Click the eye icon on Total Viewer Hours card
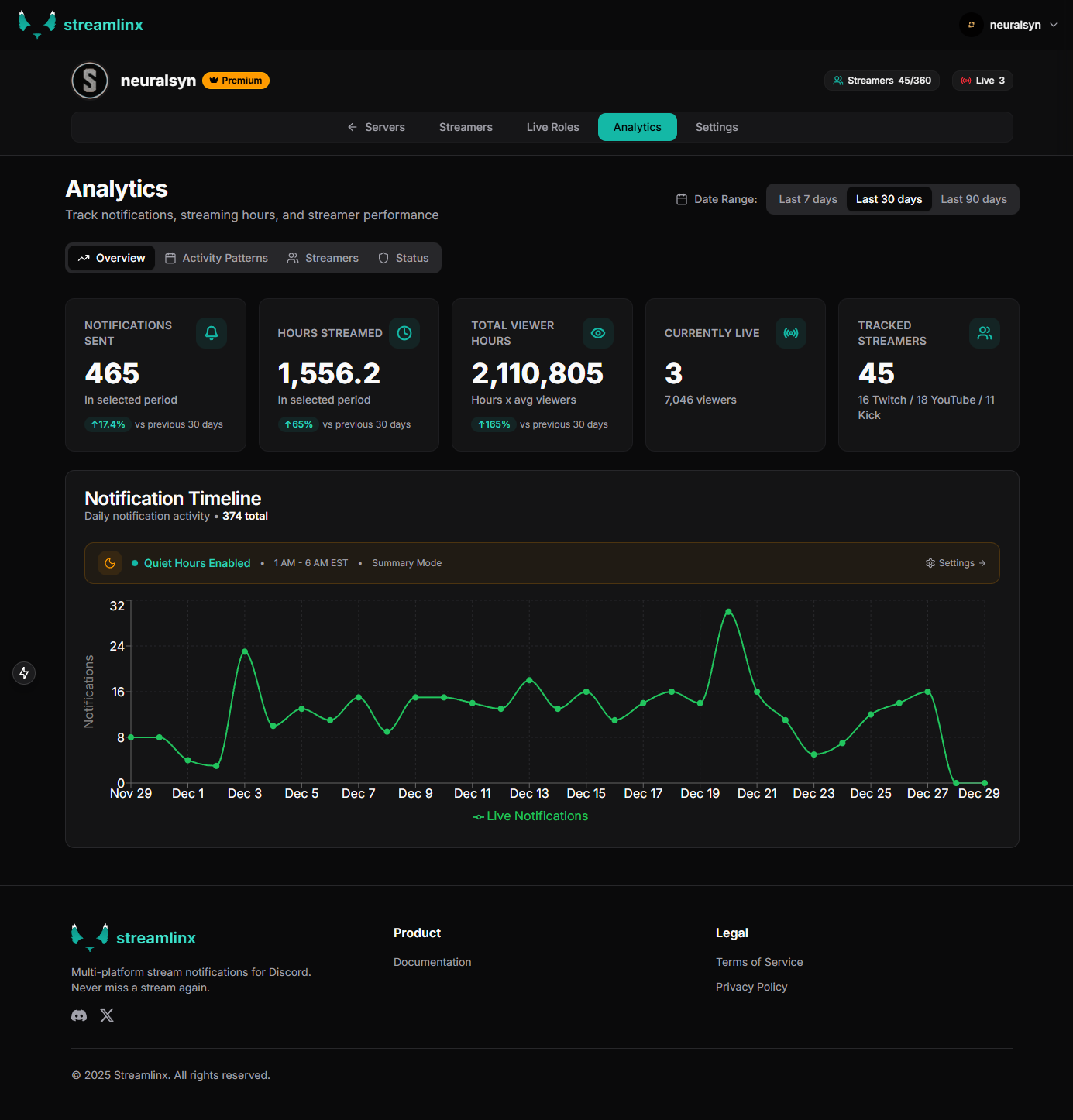 pyautogui.click(x=597, y=333)
